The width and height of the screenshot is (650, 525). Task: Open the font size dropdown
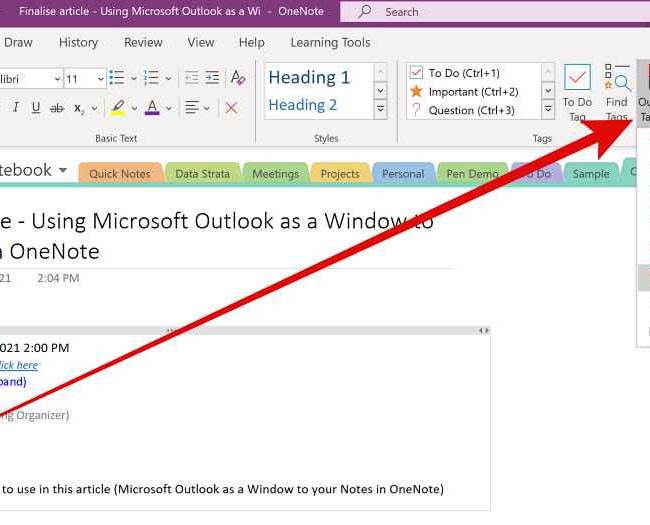[101, 78]
